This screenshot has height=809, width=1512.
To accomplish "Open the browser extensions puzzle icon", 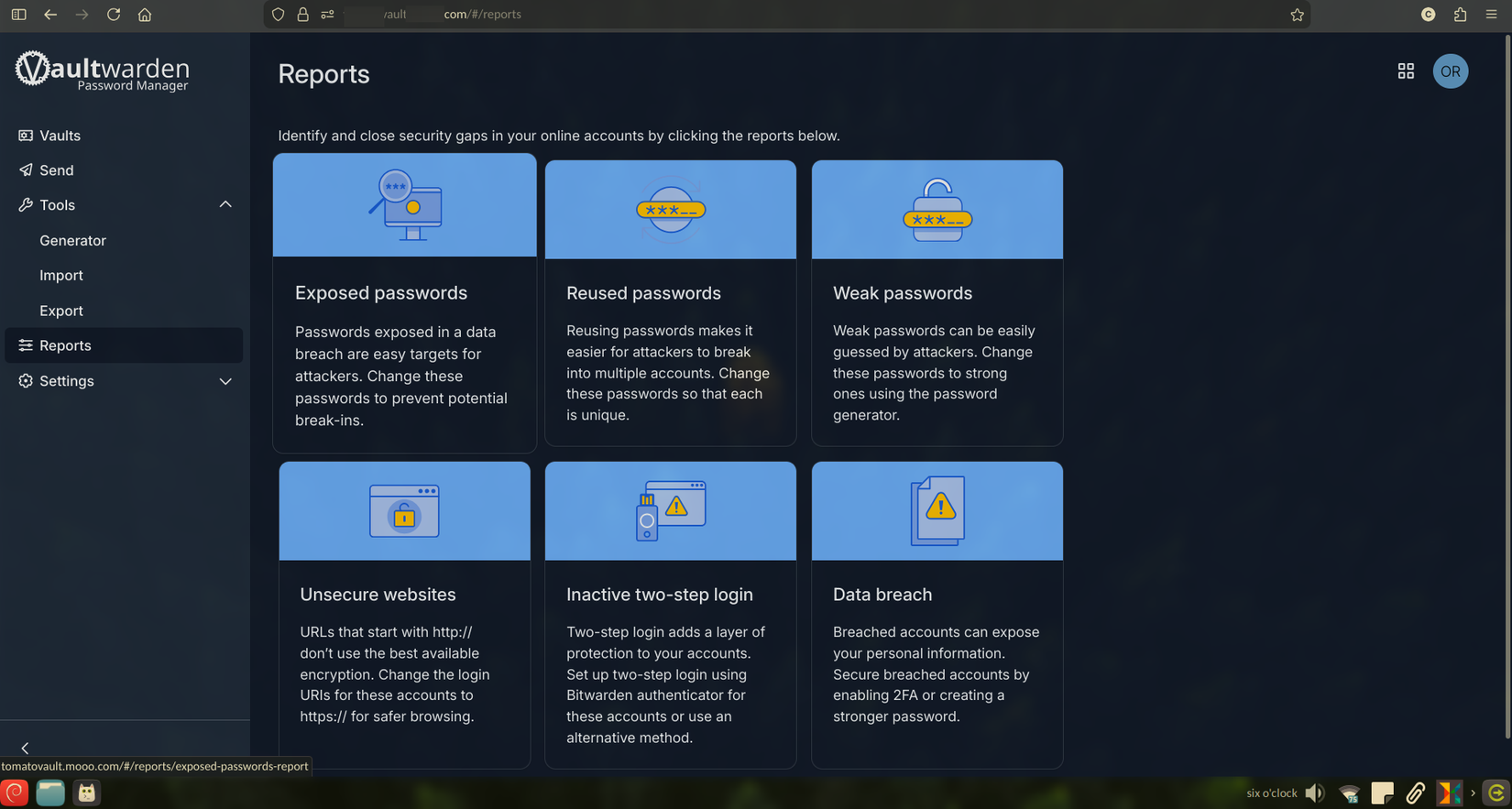I will (1460, 15).
